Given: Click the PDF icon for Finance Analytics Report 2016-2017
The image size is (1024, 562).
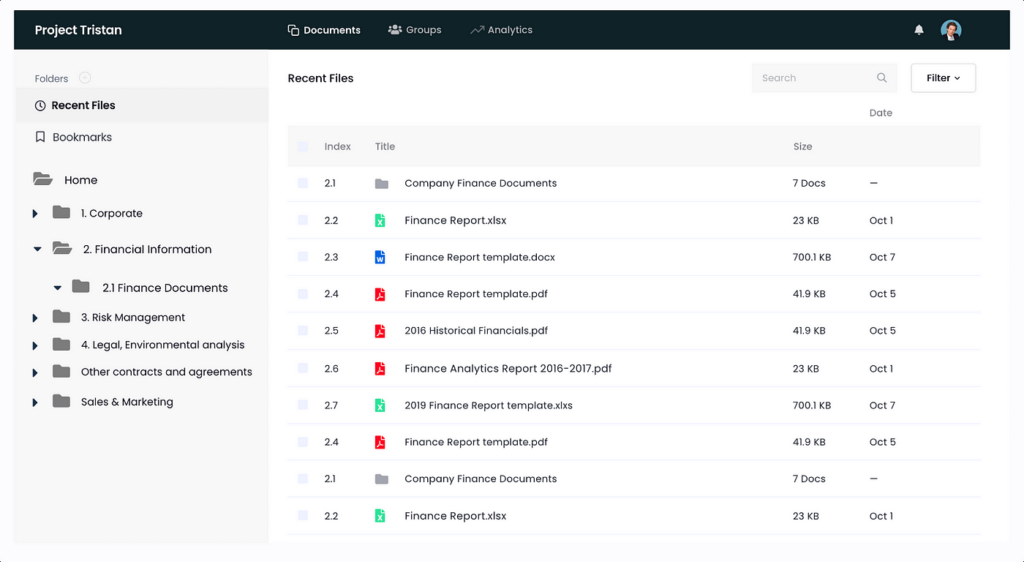Looking at the screenshot, I should [380, 368].
